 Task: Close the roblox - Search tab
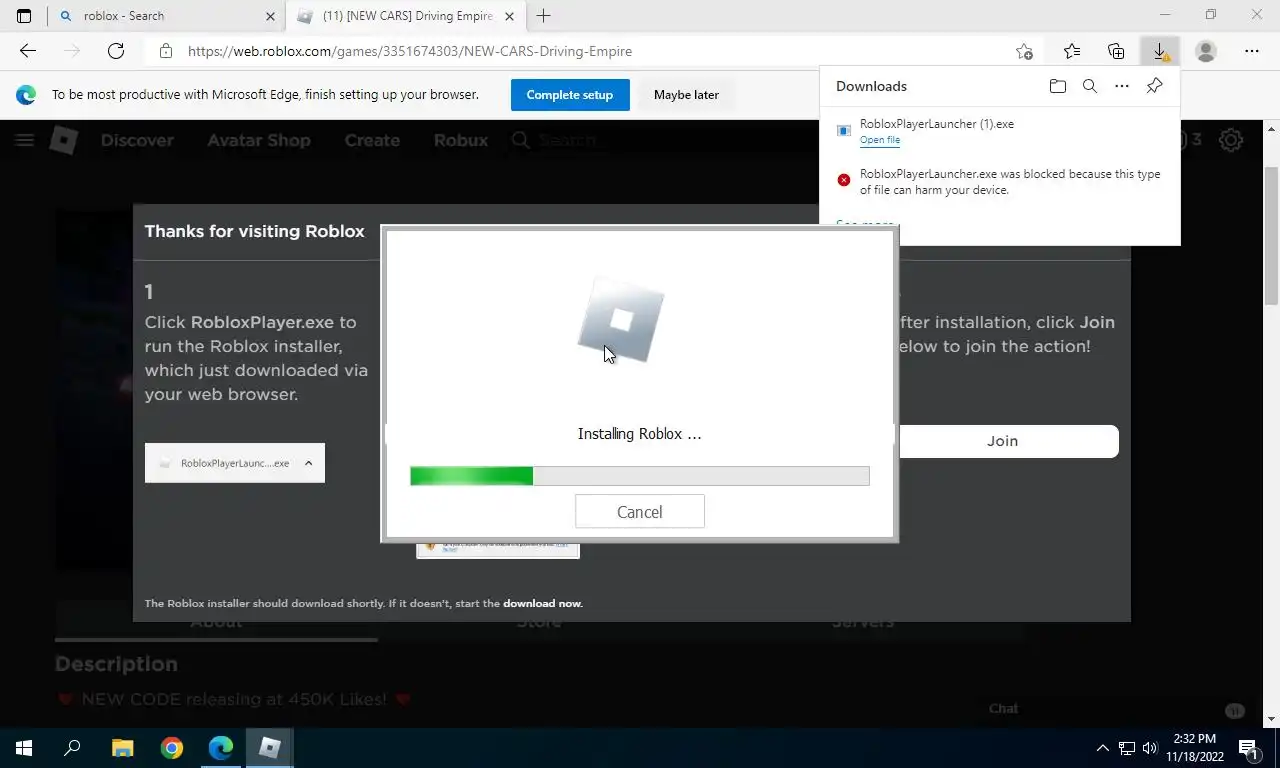(x=270, y=16)
